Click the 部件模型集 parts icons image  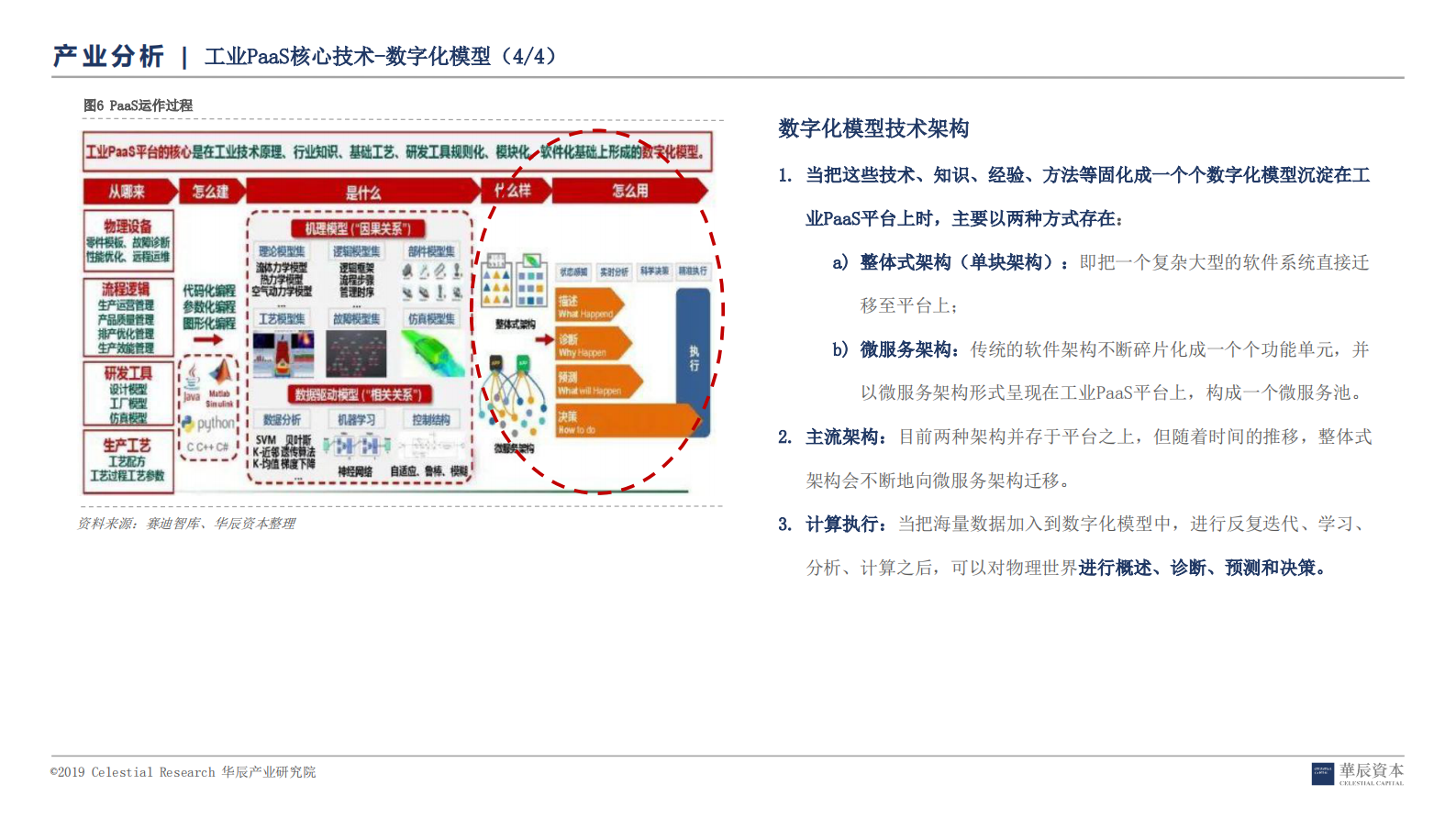pyautogui.click(x=431, y=282)
